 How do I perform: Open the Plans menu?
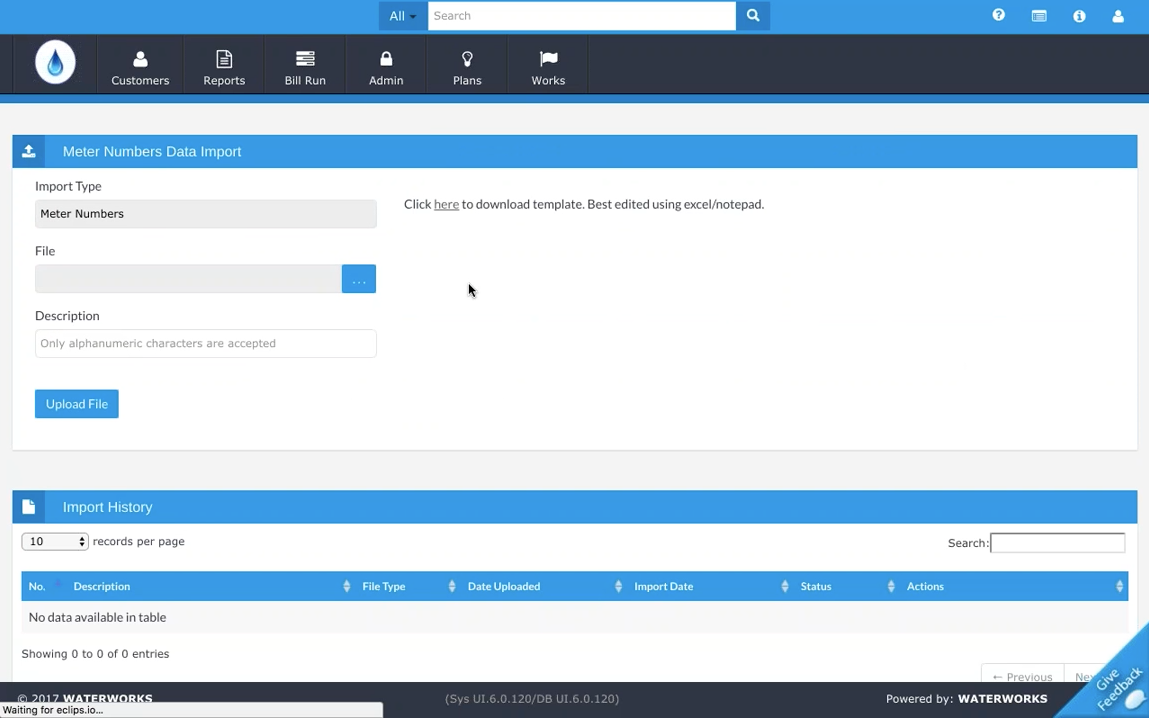point(467,68)
